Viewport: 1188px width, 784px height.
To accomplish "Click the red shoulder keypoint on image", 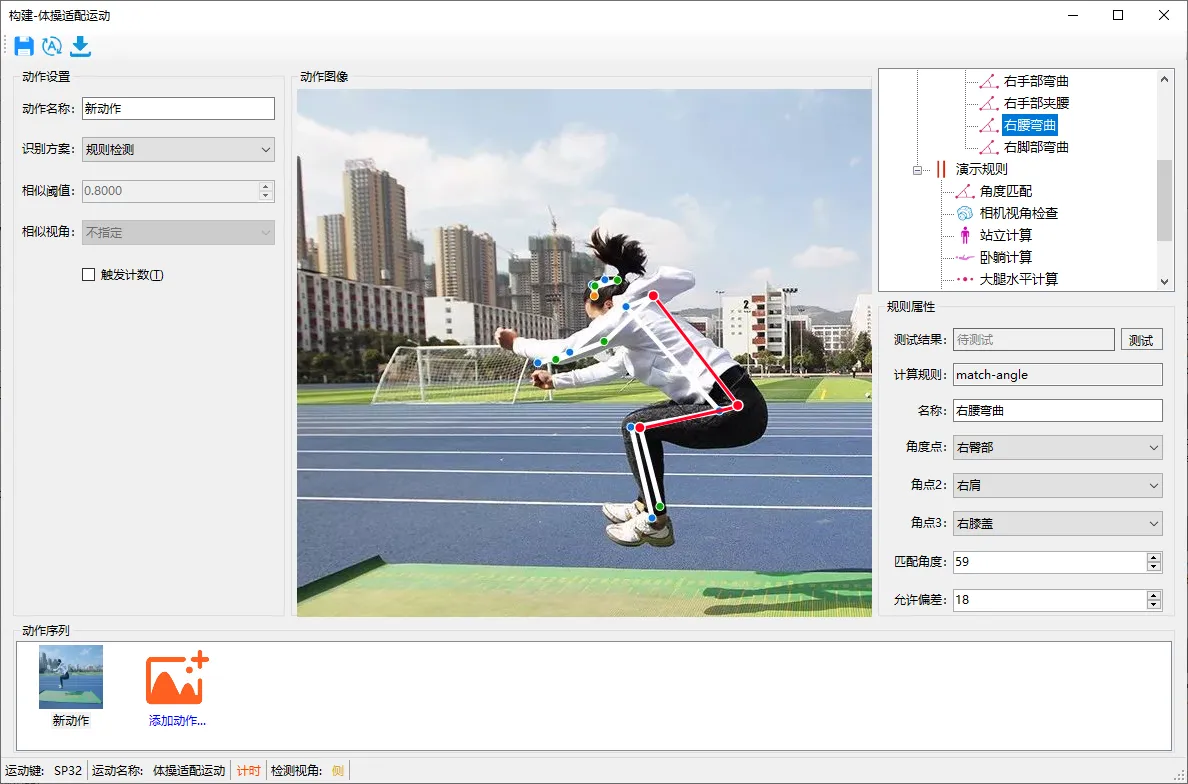I will (653, 295).
